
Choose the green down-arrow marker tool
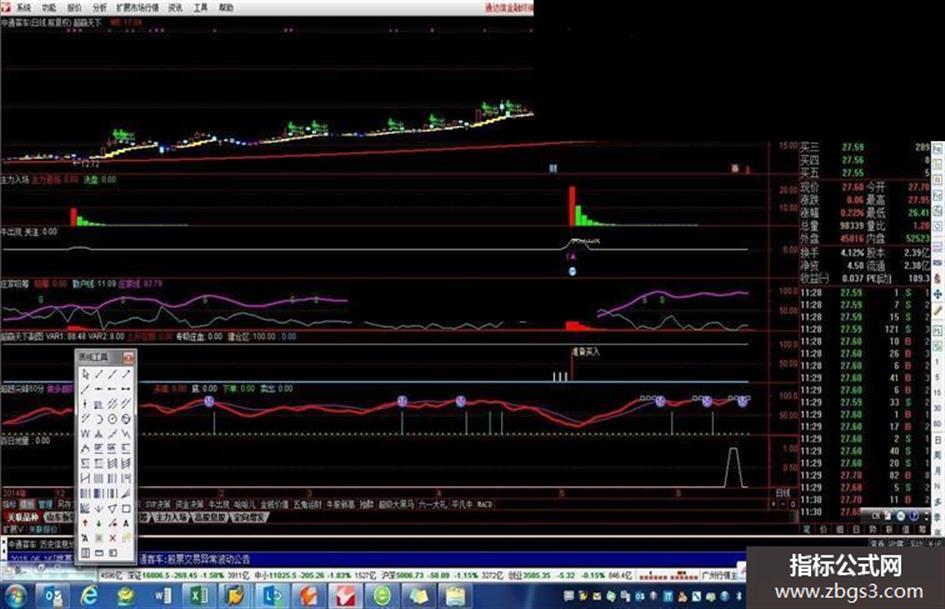[99, 523]
